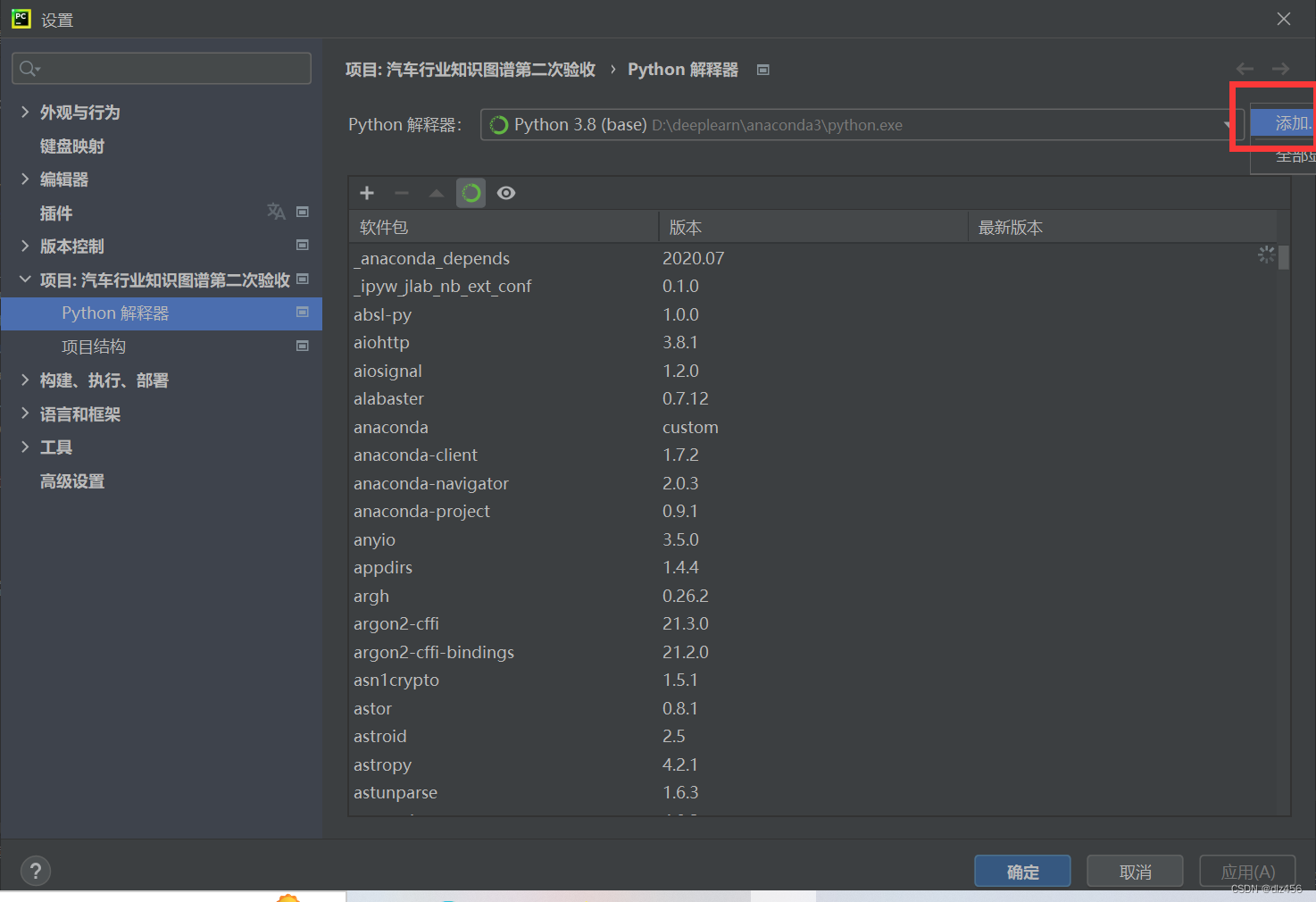Click the 最新版本 column header
Viewport: 1316px width, 902px height.
(x=1123, y=227)
